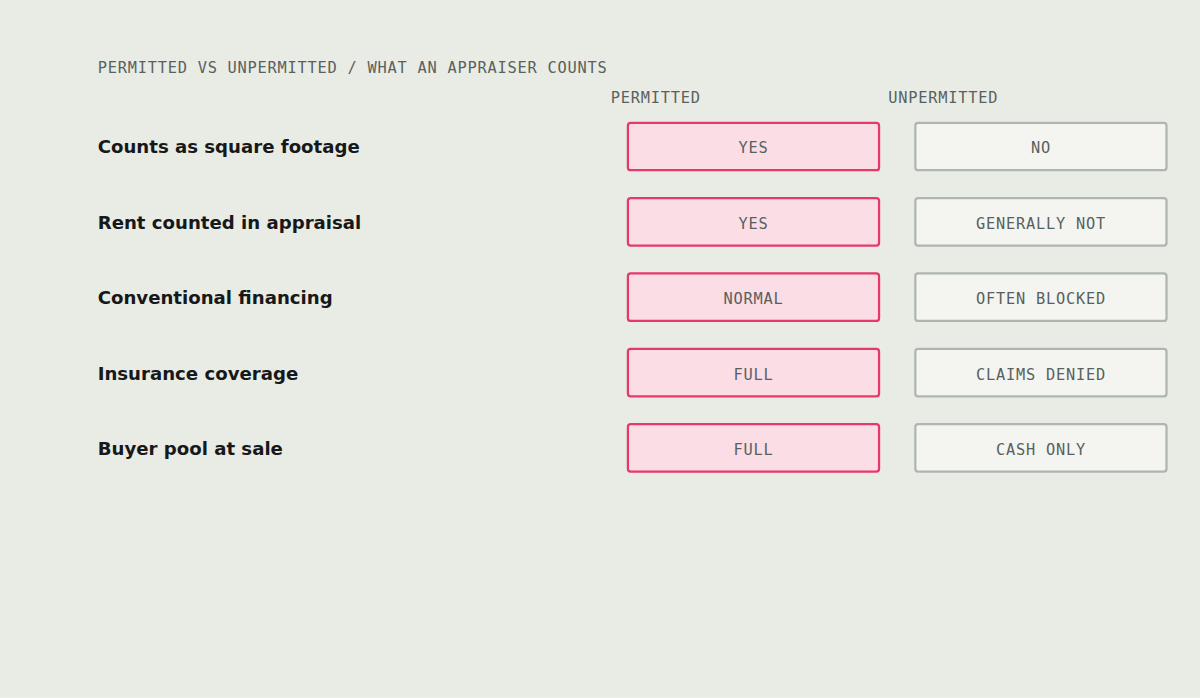Select the NO box for square footage
This screenshot has width=1200, height=698.
[x=1041, y=147]
